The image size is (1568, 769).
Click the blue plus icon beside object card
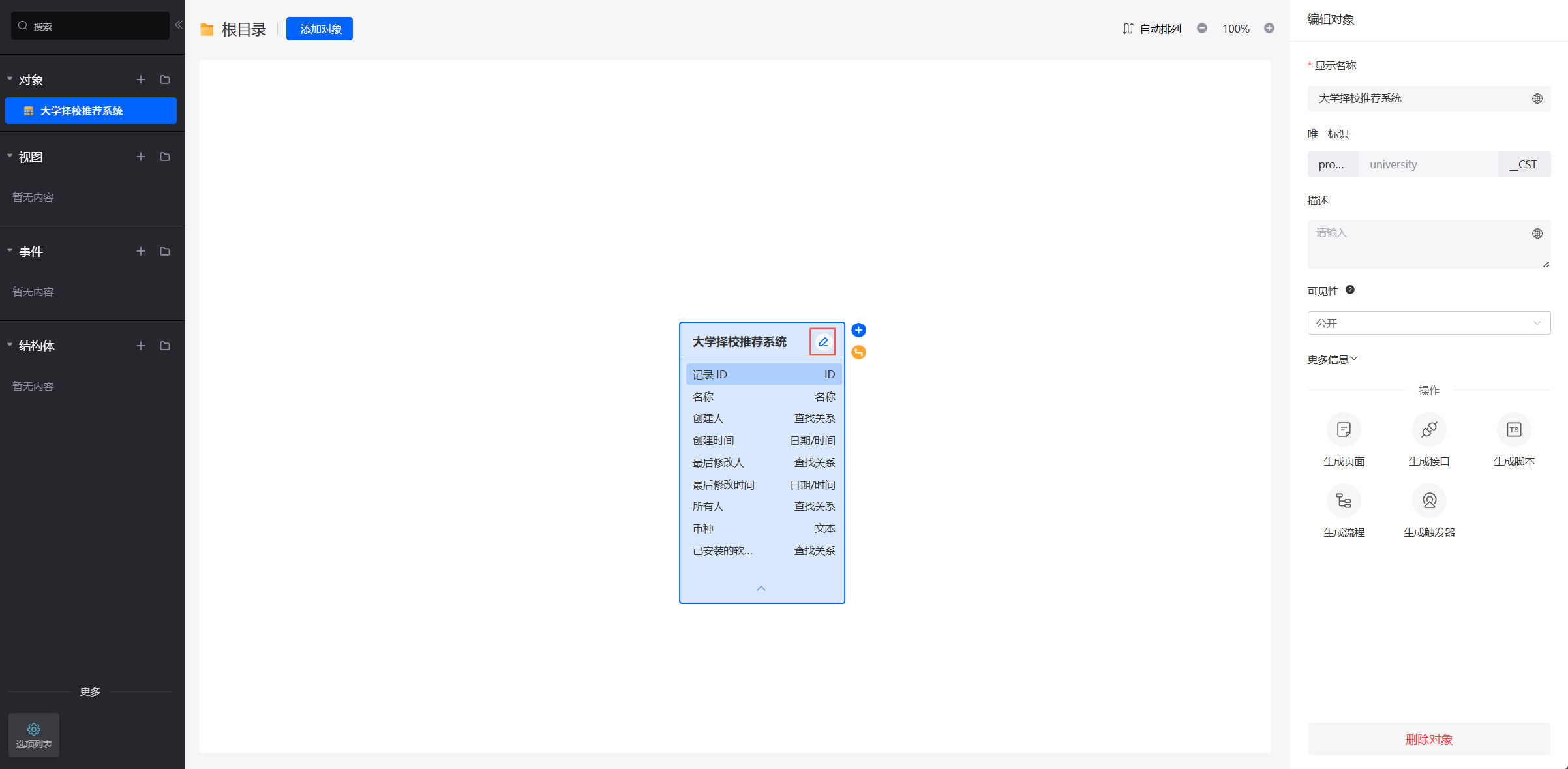858,330
